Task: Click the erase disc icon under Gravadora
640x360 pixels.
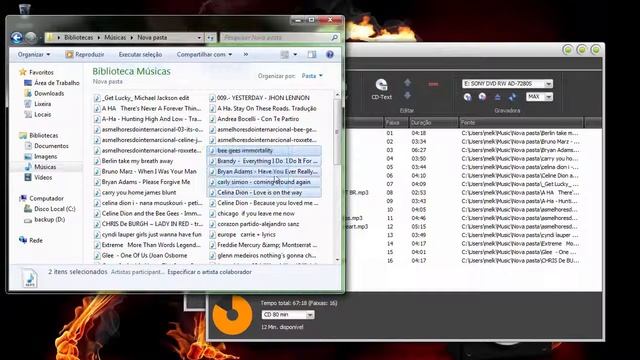Action: tap(482, 97)
